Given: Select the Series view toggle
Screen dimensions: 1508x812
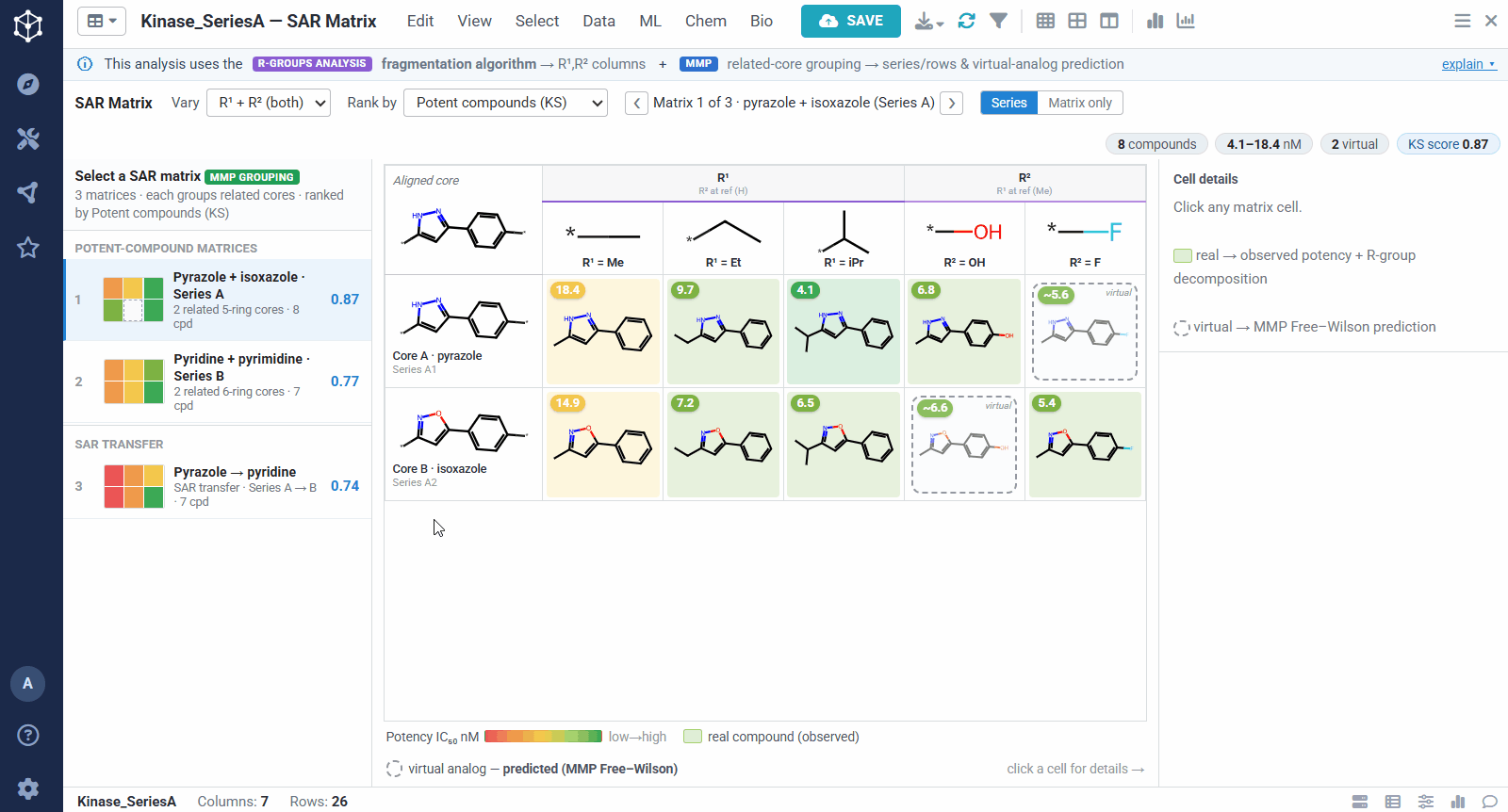Looking at the screenshot, I should click(x=1008, y=103).
